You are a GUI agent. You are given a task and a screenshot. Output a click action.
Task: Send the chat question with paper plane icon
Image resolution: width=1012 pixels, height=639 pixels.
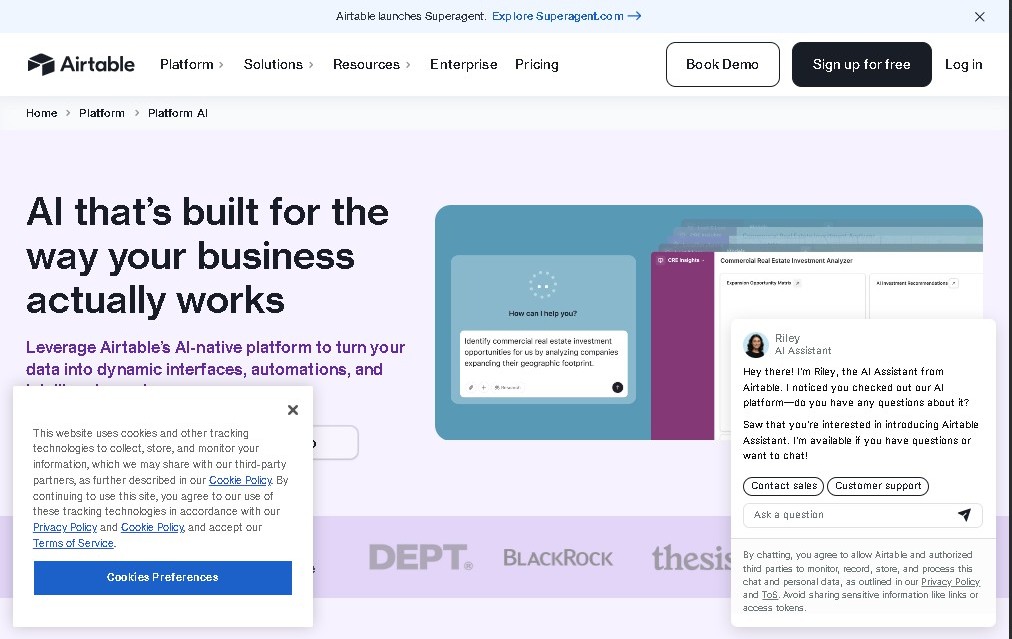point(964,514)
